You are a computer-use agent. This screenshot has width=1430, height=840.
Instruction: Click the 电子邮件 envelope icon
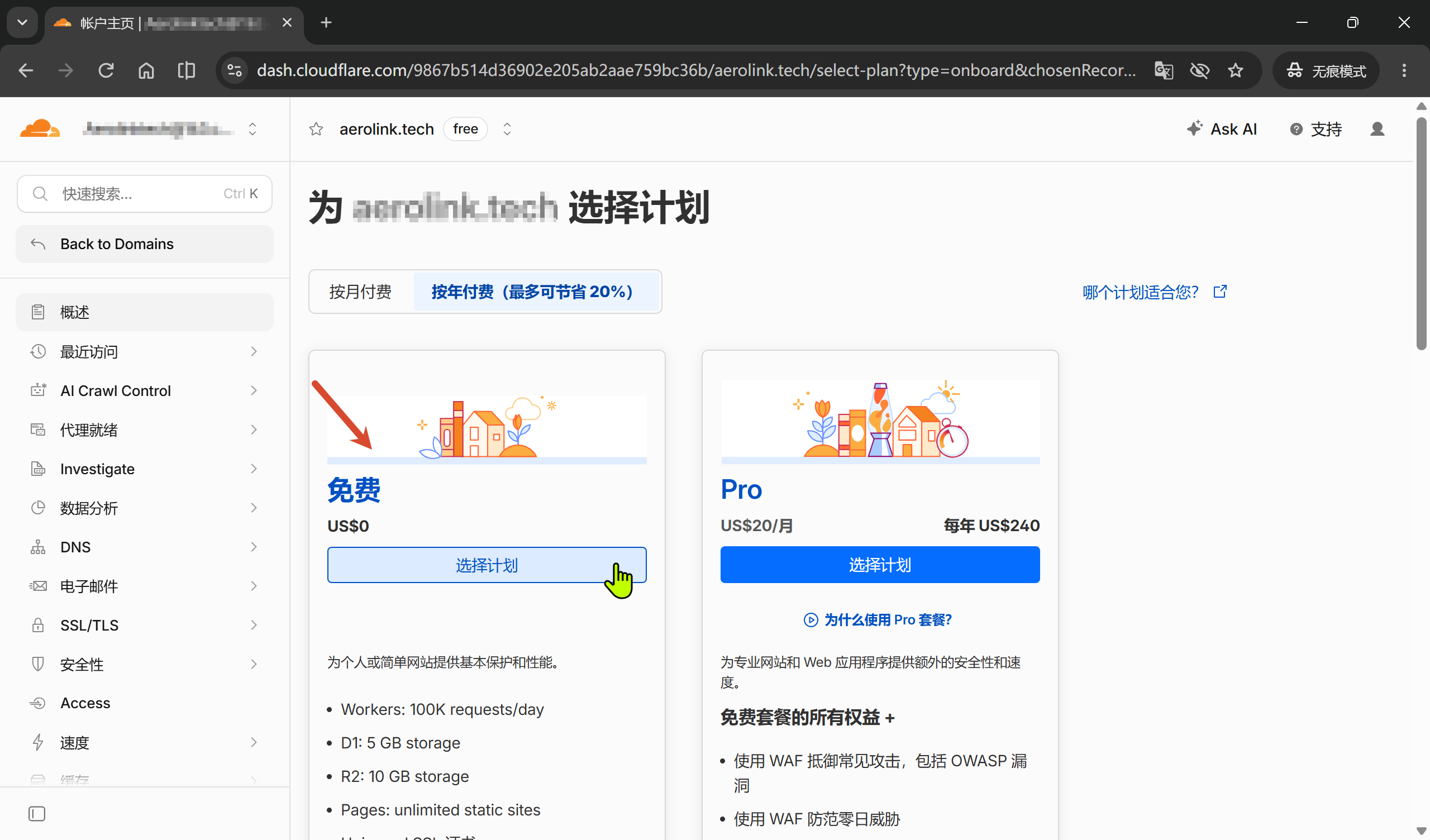coord(38,586)
